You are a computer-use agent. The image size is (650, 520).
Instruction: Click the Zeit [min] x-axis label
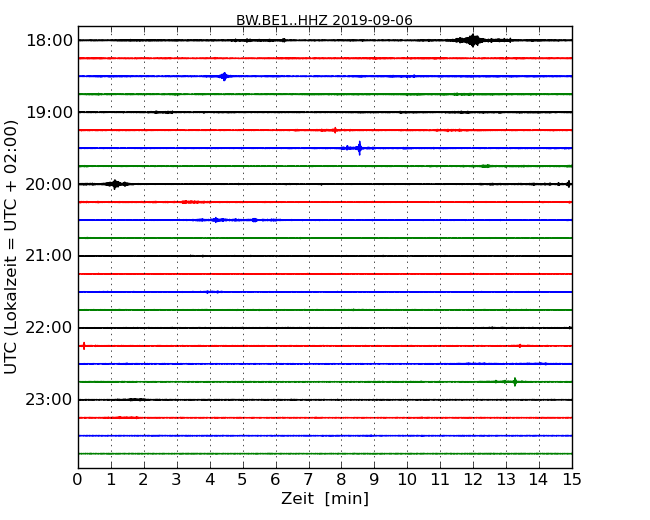coord(325,498)
